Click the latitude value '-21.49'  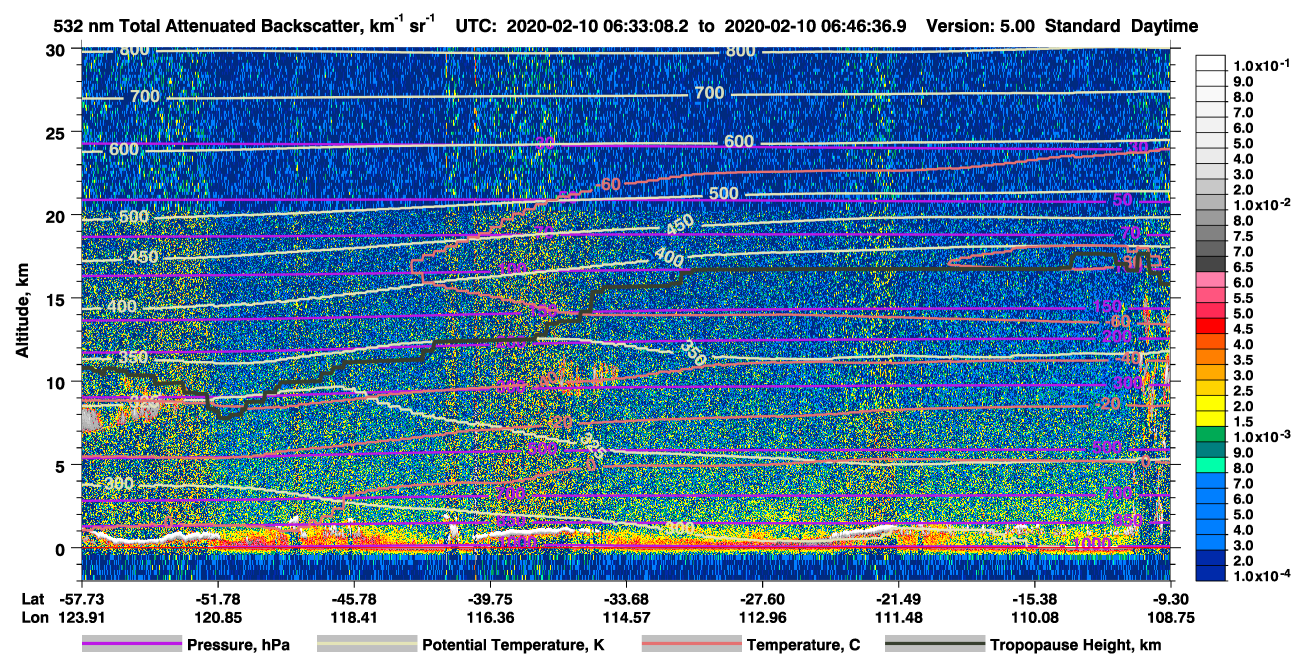pos(898,598)
